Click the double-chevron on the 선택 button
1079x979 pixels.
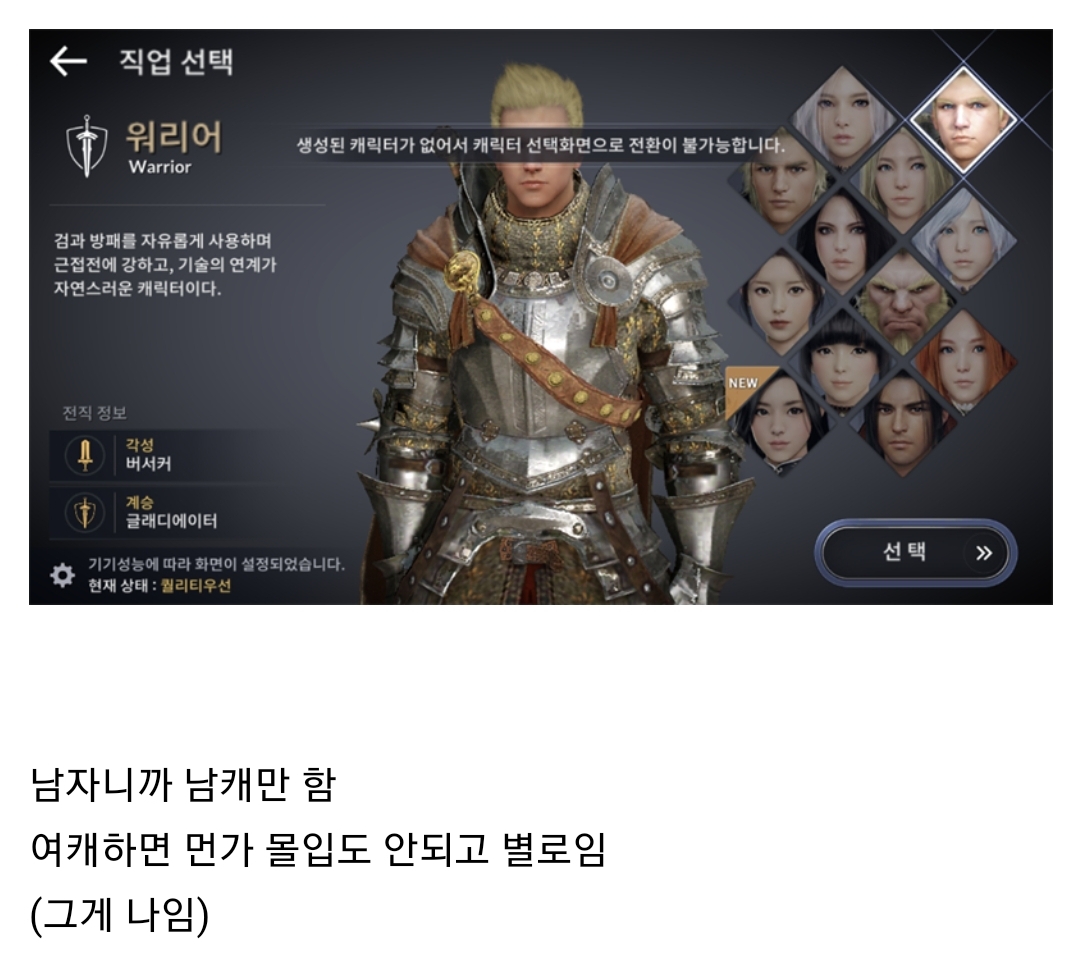tap(984, 552)
